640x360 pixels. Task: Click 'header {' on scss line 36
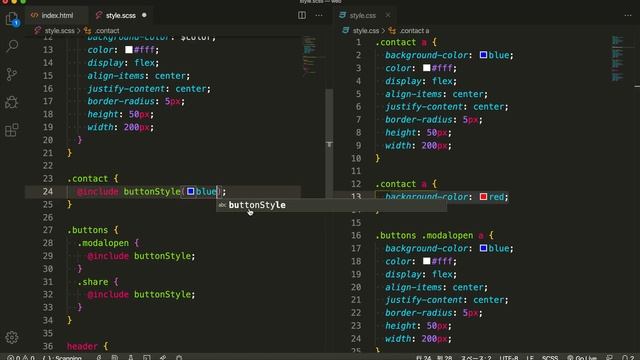(87, 347)
